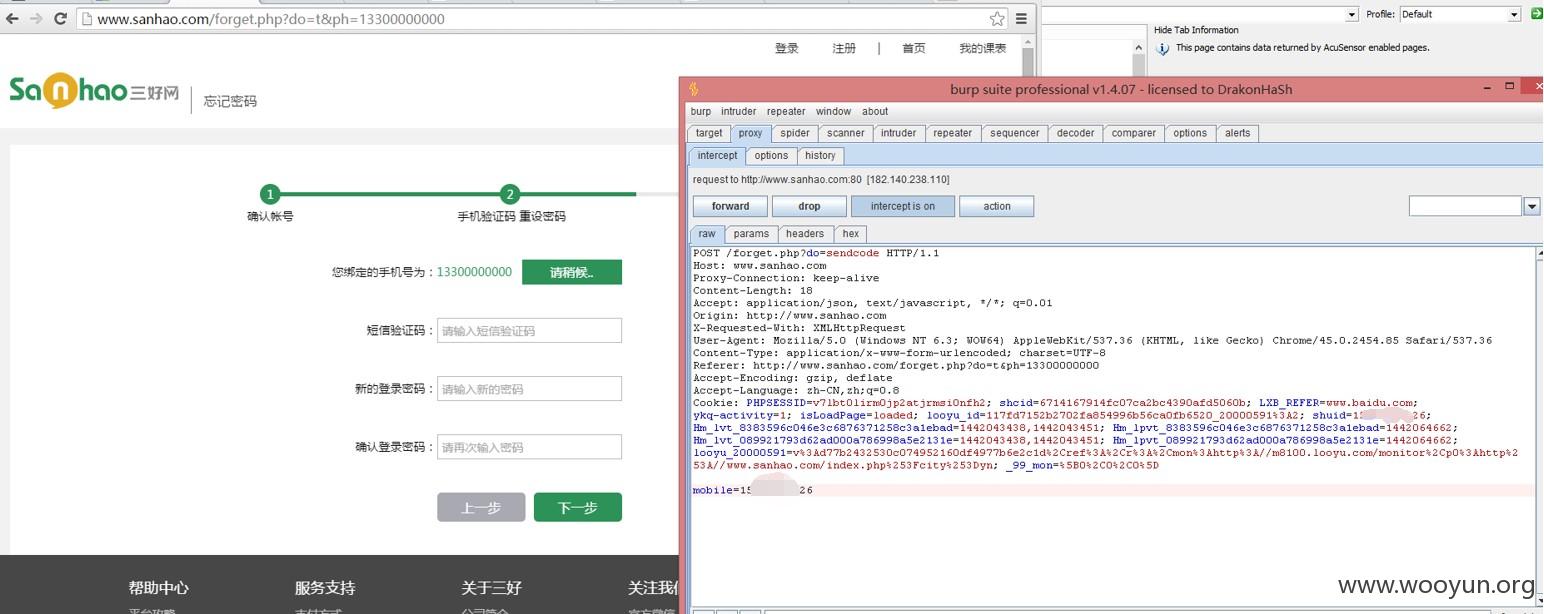Click the green Start arrow beside Profile

click(x=1536, y=14)
